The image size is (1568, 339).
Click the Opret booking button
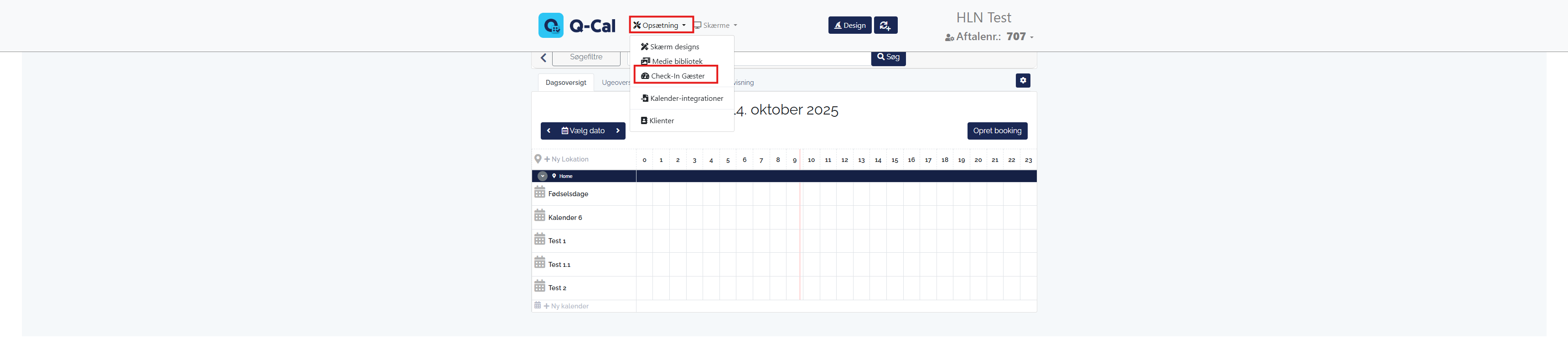click(996, 131)
